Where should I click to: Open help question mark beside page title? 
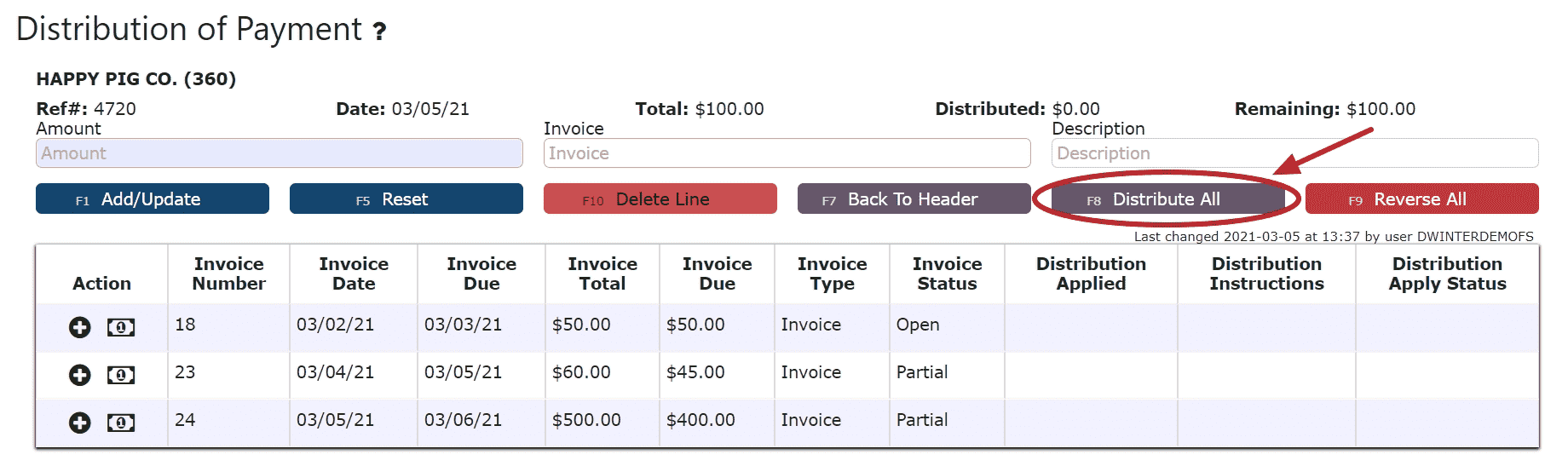coord(380,32)
